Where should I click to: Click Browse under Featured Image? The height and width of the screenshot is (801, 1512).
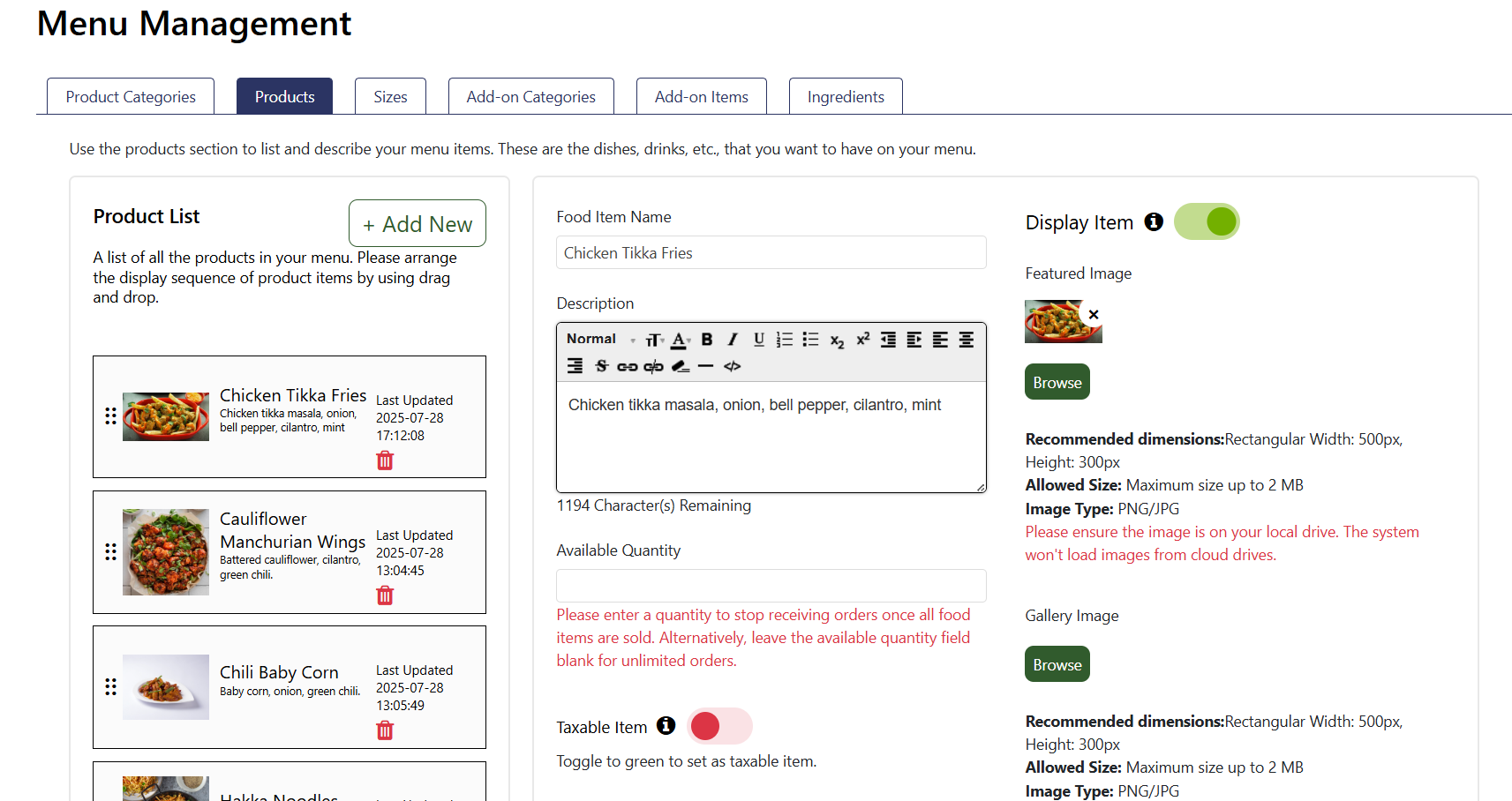click(x=1057, y=383)
